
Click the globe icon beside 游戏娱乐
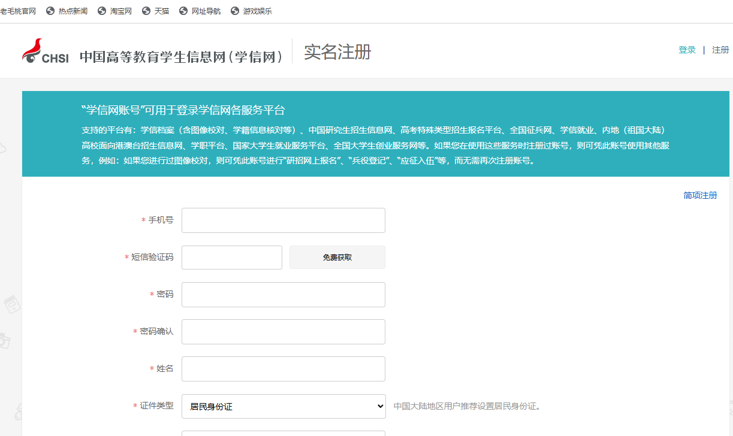coord(235,11)
